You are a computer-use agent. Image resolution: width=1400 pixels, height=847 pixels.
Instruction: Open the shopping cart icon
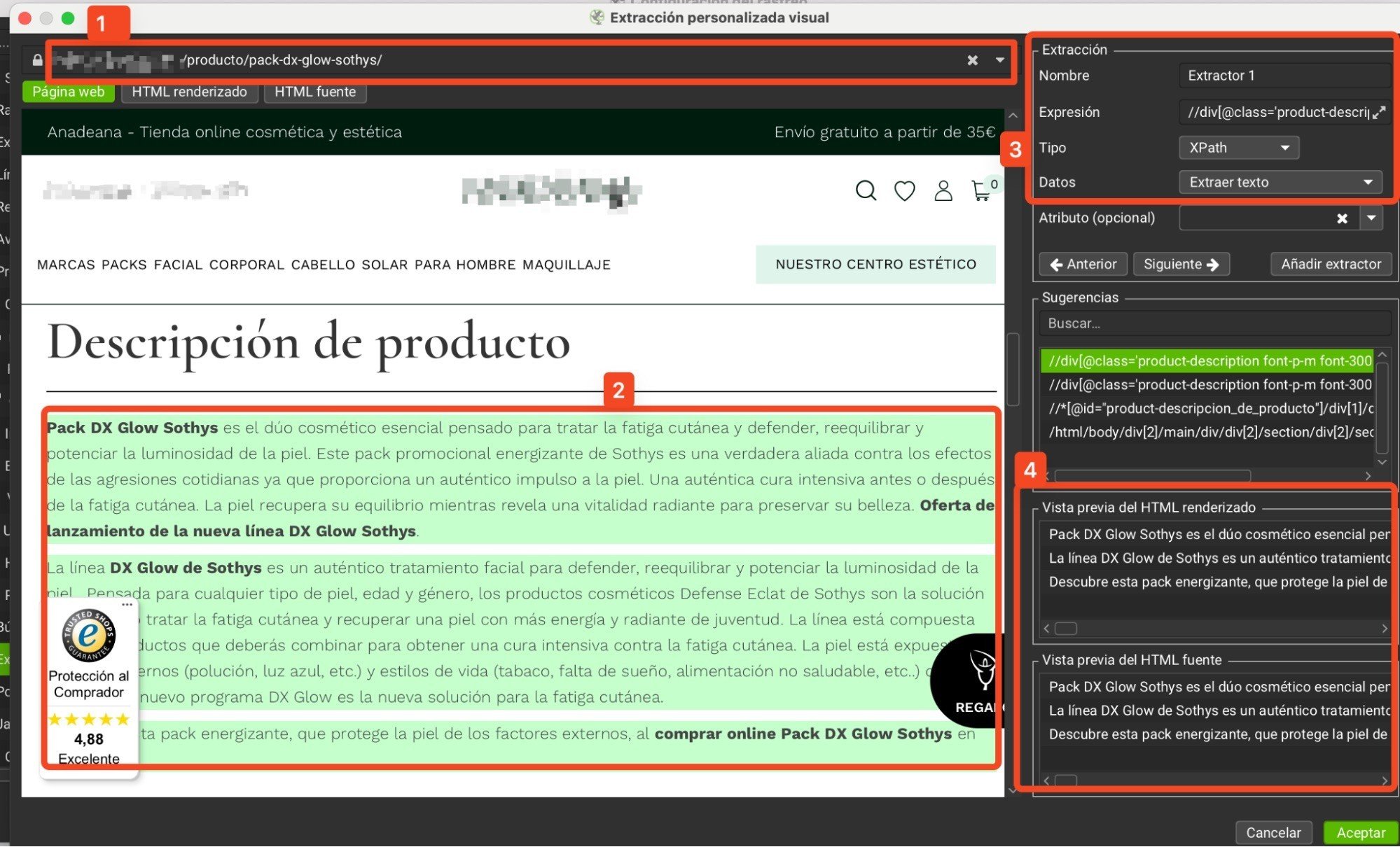[983, 189]
